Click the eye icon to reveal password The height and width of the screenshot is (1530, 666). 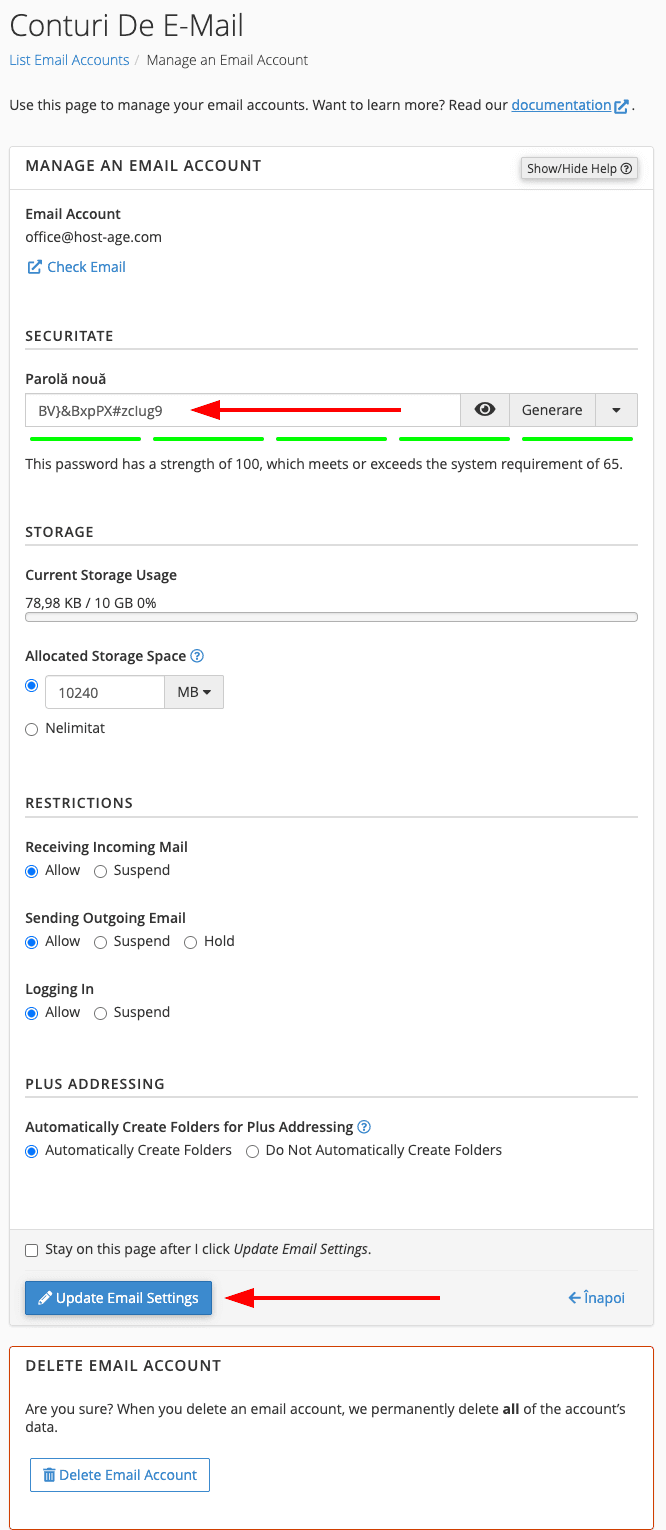[485, 410]
